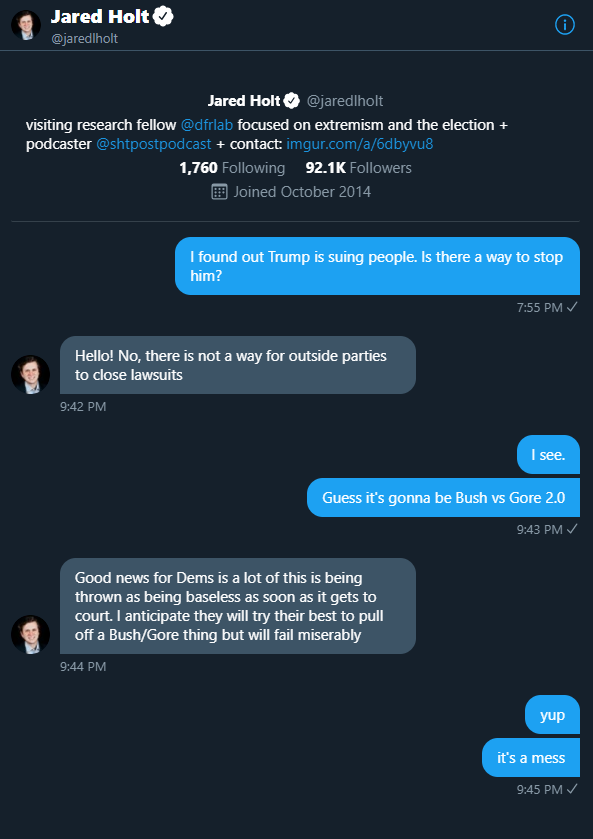This screenshot has height=839, width=593.
Task: Click the calendar icon beside Joined October 2014
Action: coord(219,192)
